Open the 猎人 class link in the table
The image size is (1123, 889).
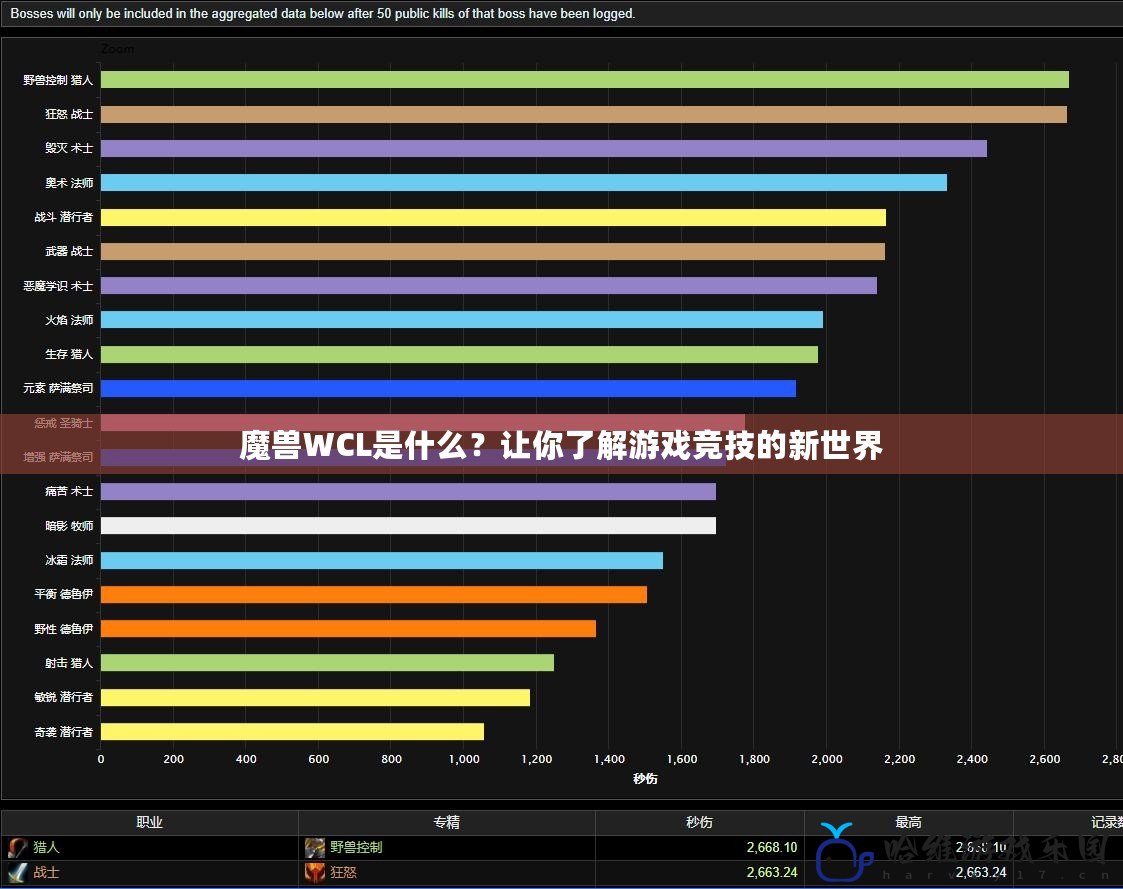(x=46, y=847)
